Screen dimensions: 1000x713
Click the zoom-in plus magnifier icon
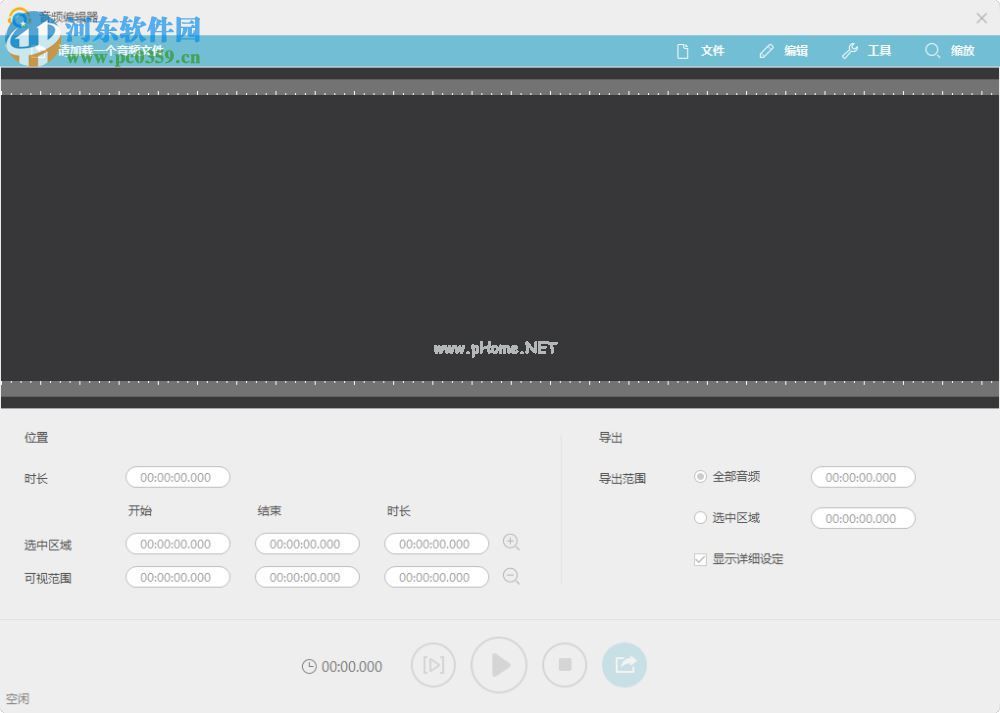coord(511,542)
